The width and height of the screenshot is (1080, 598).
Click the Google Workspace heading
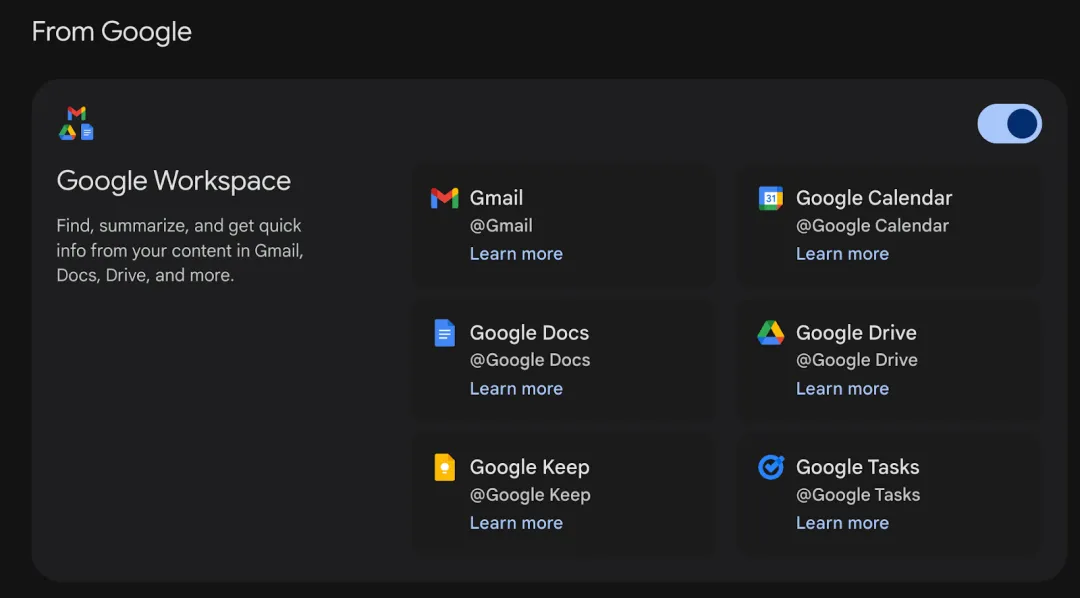(x=174, y=181)
